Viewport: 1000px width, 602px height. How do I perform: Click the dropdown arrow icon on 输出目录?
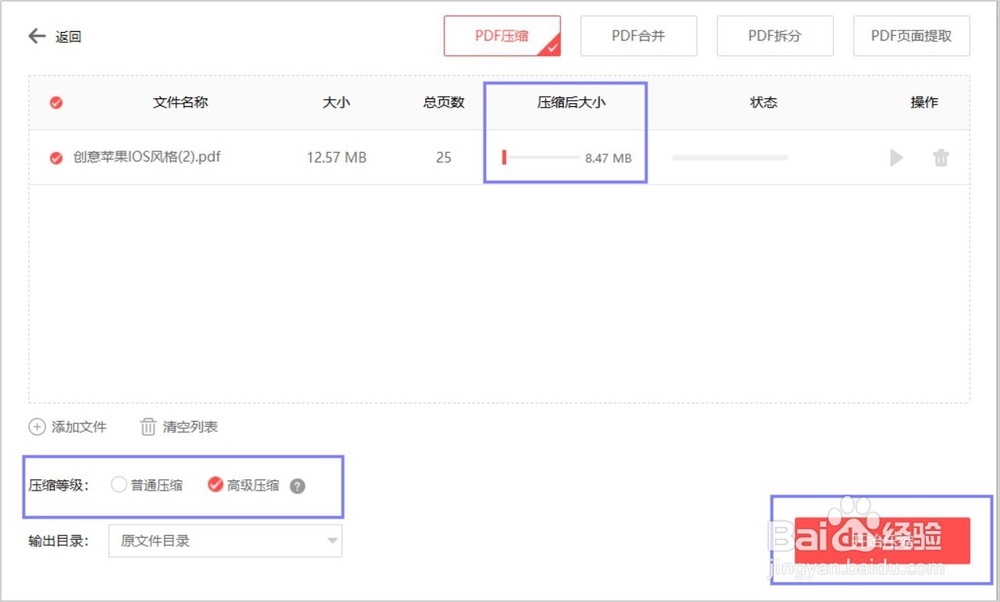pos(331,540)
